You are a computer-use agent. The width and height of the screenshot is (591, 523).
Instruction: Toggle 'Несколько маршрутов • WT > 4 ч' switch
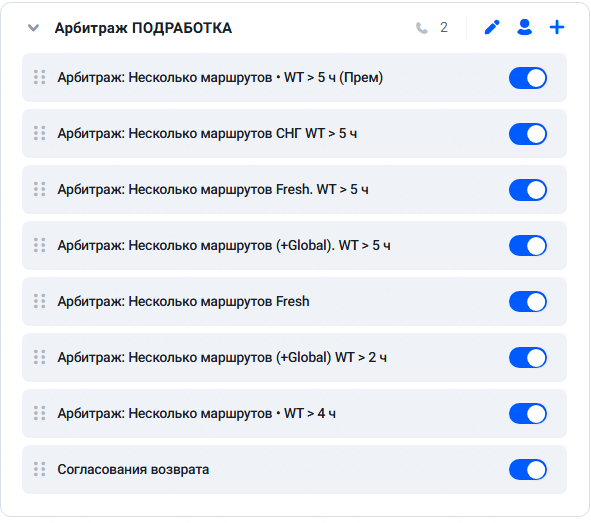(x=528, y=414)
